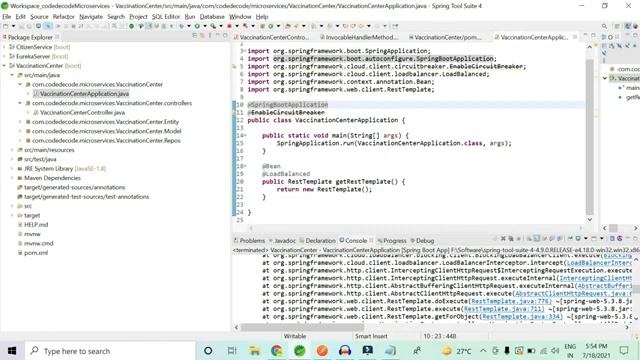Viewport: 640px width, 360px height.
Task: Maximize the editor area
Action: point(593,36)
